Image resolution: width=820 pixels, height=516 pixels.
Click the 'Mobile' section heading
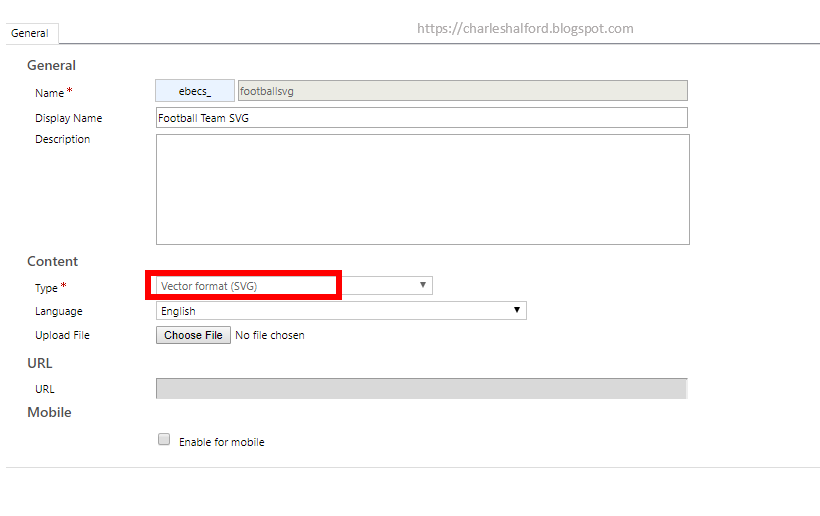click(49, 412)
